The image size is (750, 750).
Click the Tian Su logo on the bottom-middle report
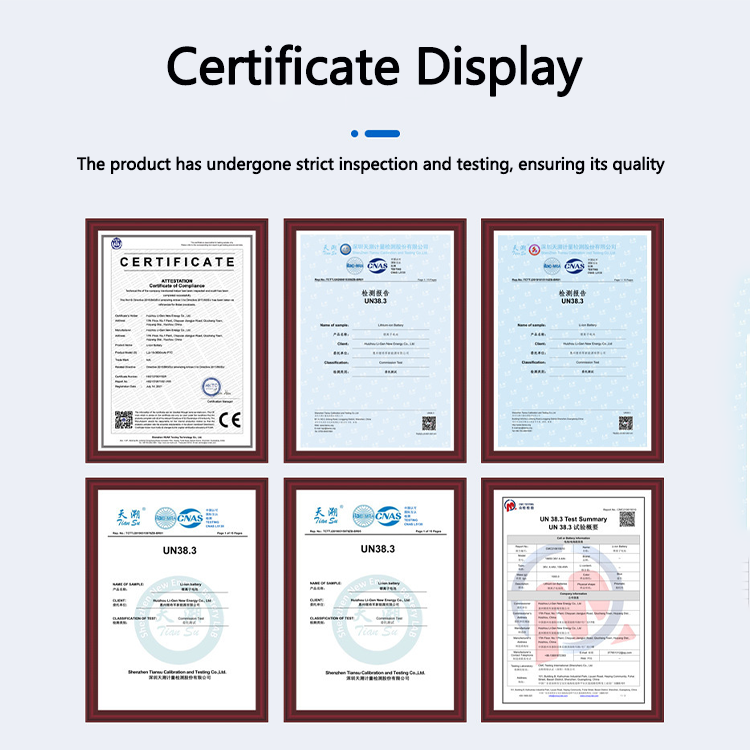(x=328, y=515)
